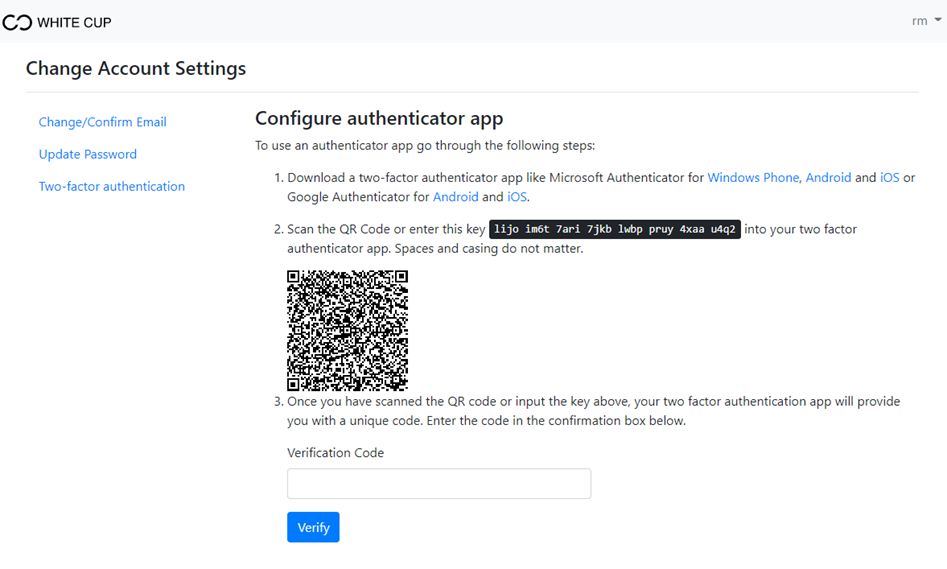The image size is (947, 569).
Task: Open Google Authenticator Android link
Action: point(455,197)
